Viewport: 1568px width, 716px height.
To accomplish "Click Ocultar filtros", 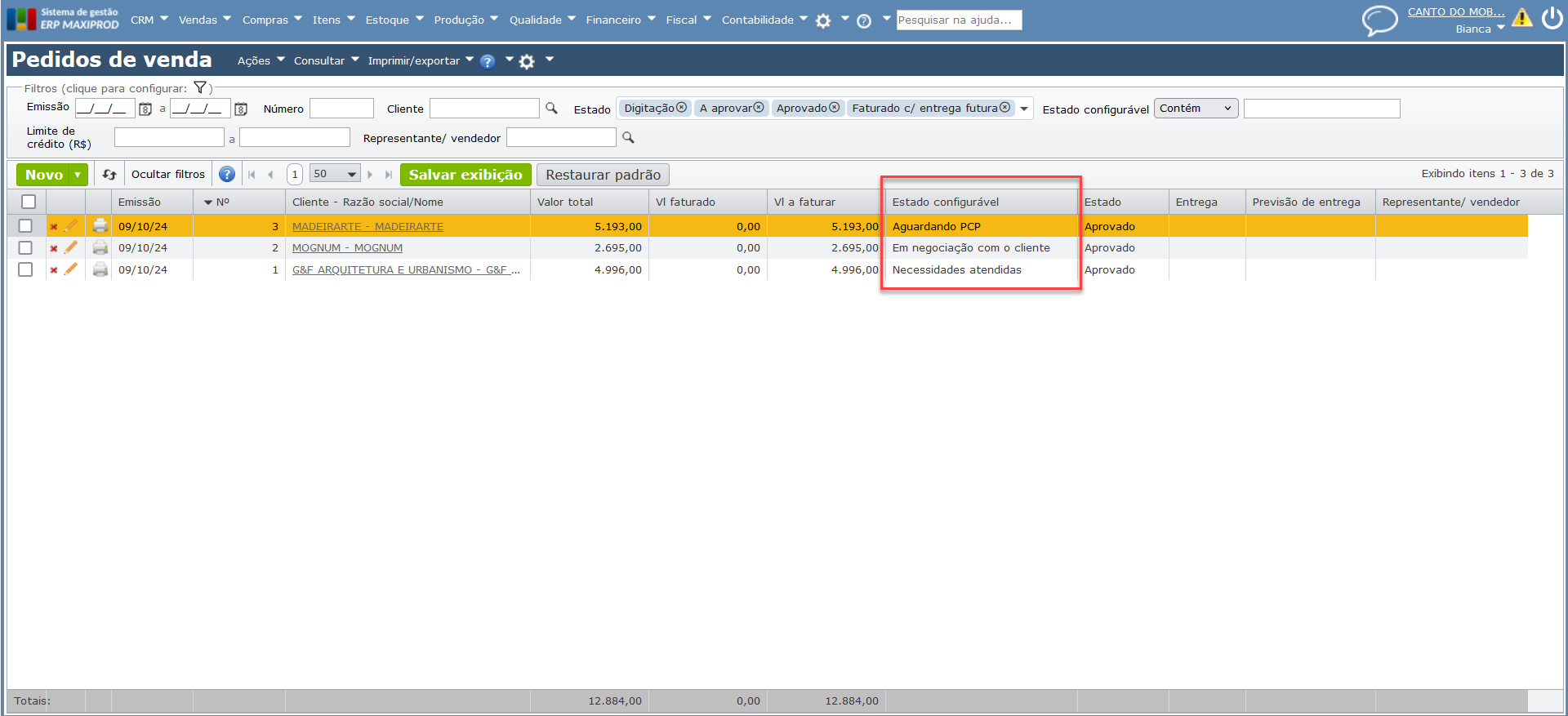I will 168,174.
